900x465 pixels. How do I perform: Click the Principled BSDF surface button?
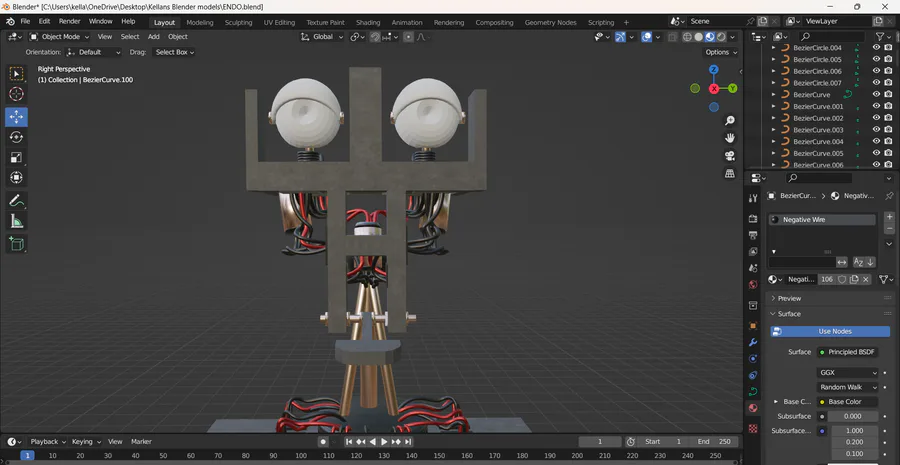click(x=847, y=352)
